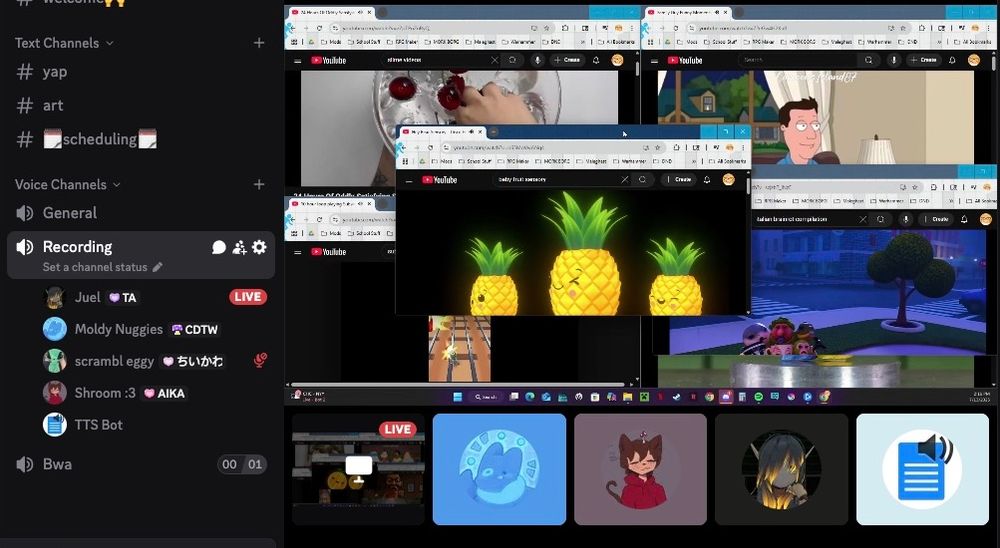Click the CDTW server tag
Viewport: 1000px width, 548px height.
click(195, 330)
